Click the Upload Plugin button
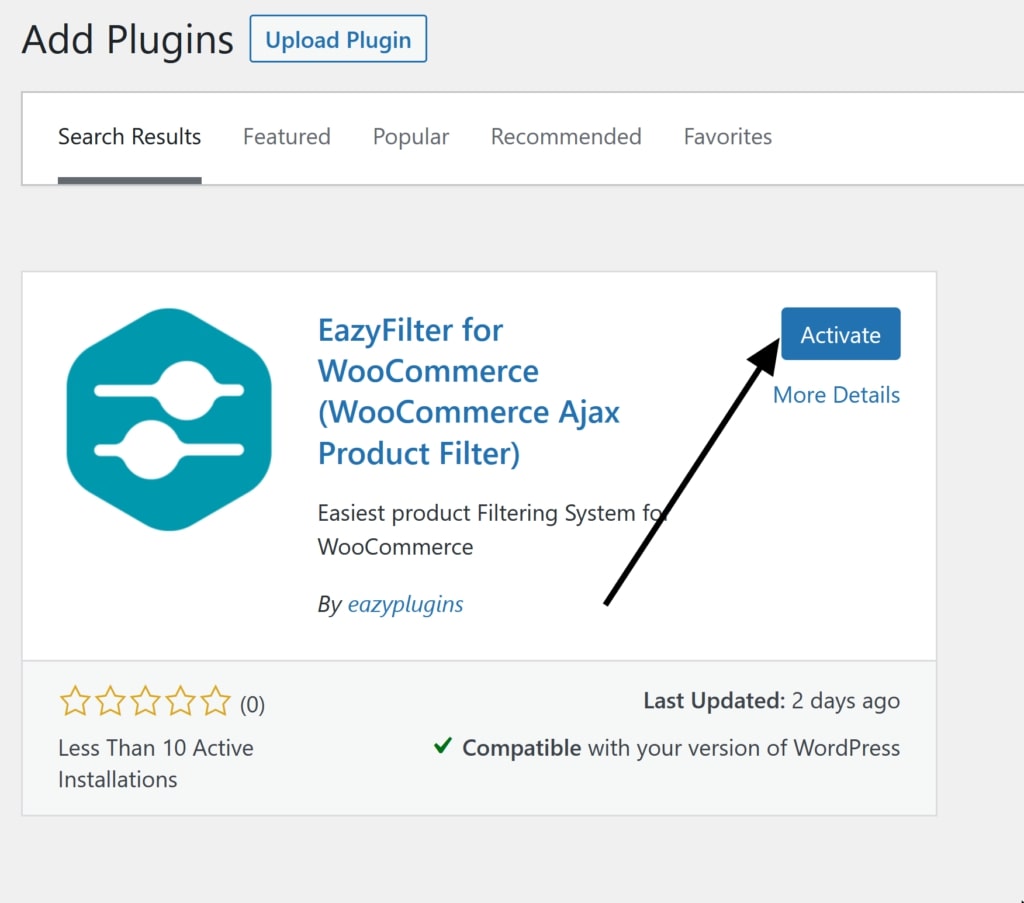The width and height of the screenshot is (1024, 903). click(338, 39)
